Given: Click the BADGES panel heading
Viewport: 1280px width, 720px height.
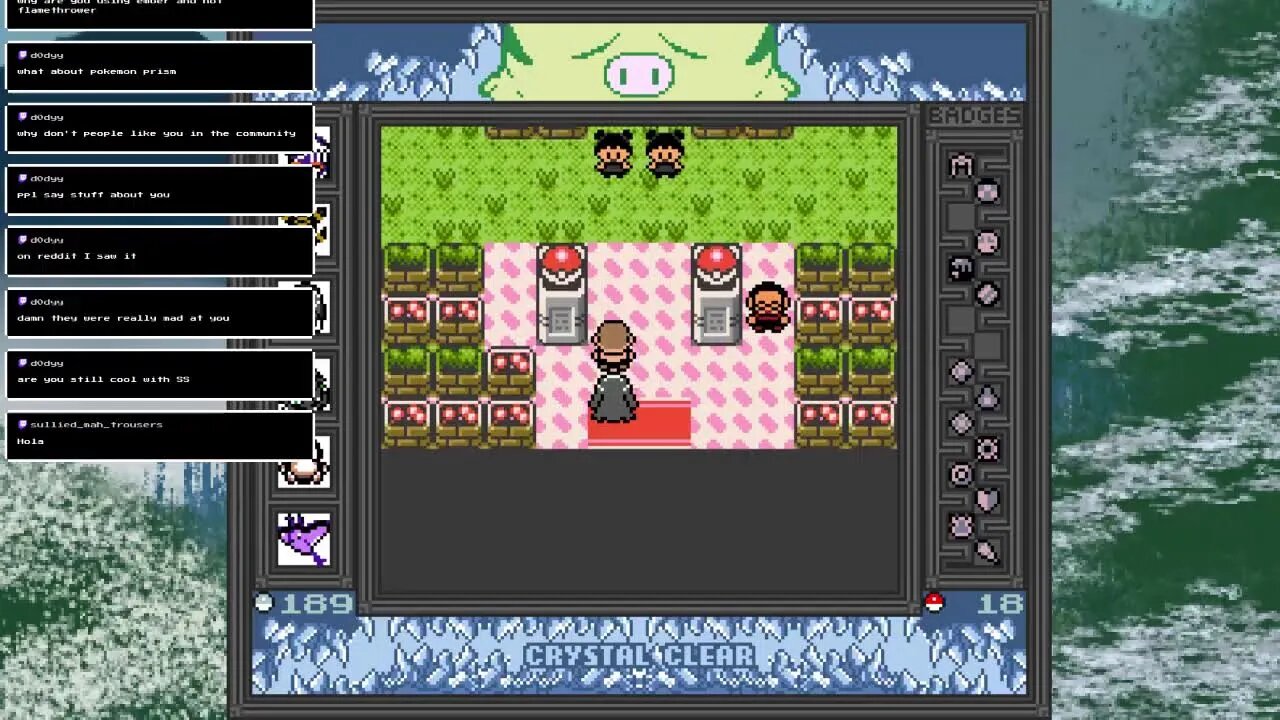Looking at the screenshot, I should coord(974,116).
